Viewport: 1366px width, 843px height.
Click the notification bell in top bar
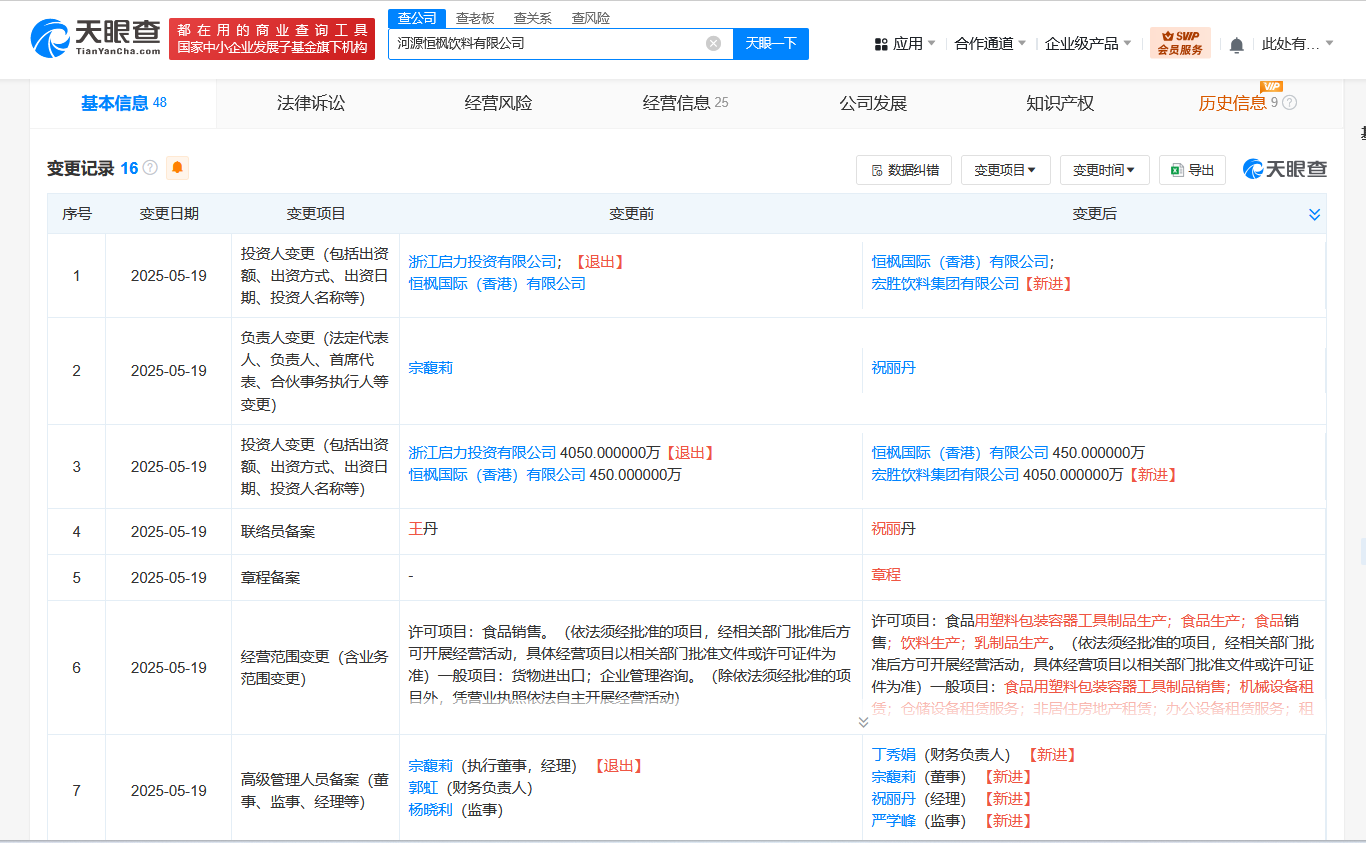point(1237,44)
